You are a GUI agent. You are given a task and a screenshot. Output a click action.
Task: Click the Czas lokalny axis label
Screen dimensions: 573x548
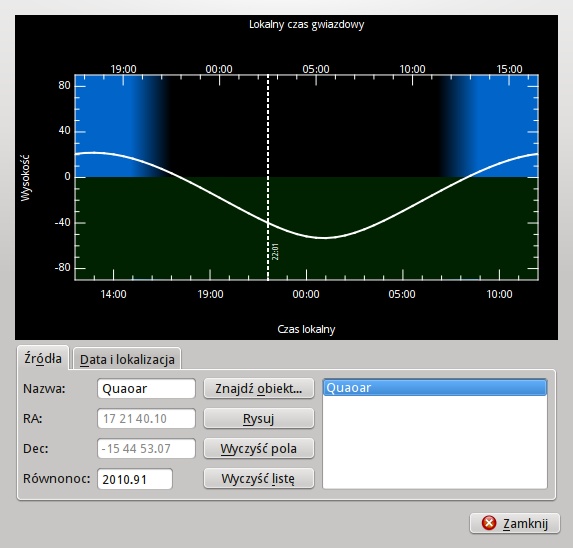click(306, 329)
